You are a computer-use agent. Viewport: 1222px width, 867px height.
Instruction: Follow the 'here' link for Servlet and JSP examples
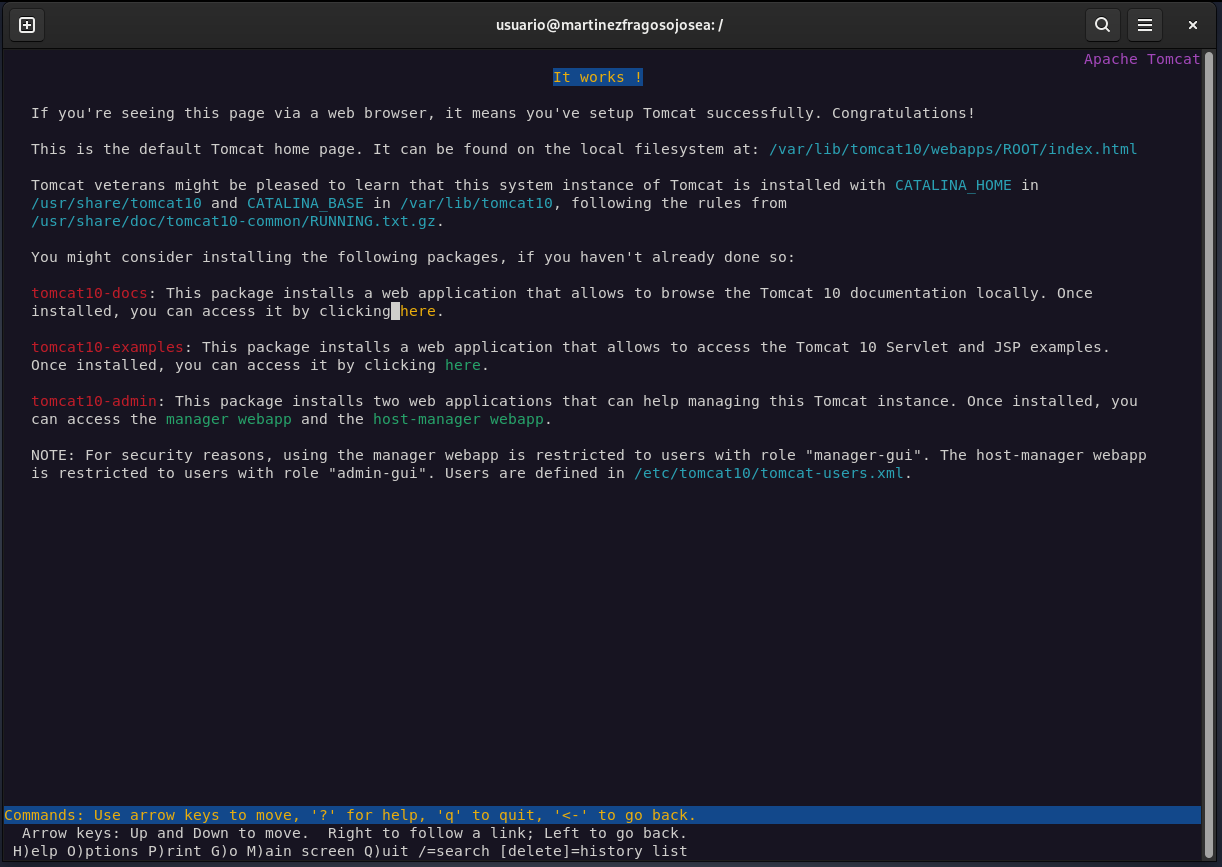pyautogui.click(x=463, y=365)
